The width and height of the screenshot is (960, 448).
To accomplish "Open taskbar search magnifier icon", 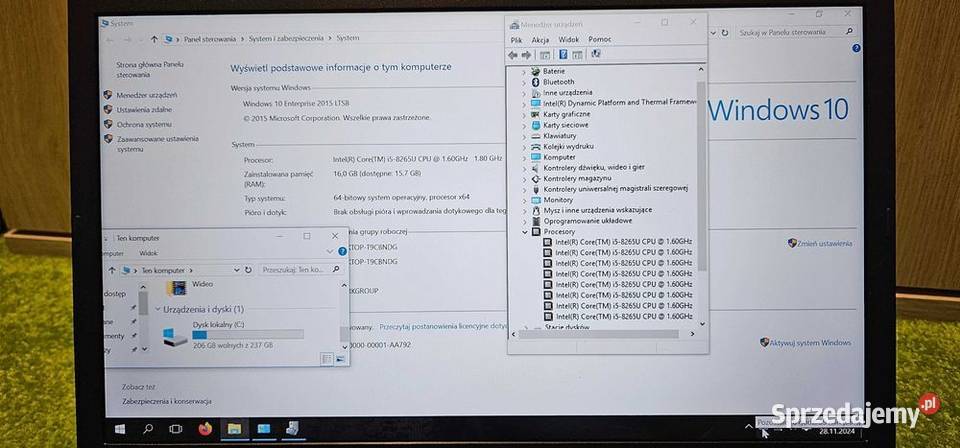I will click(x=148, y=428).
